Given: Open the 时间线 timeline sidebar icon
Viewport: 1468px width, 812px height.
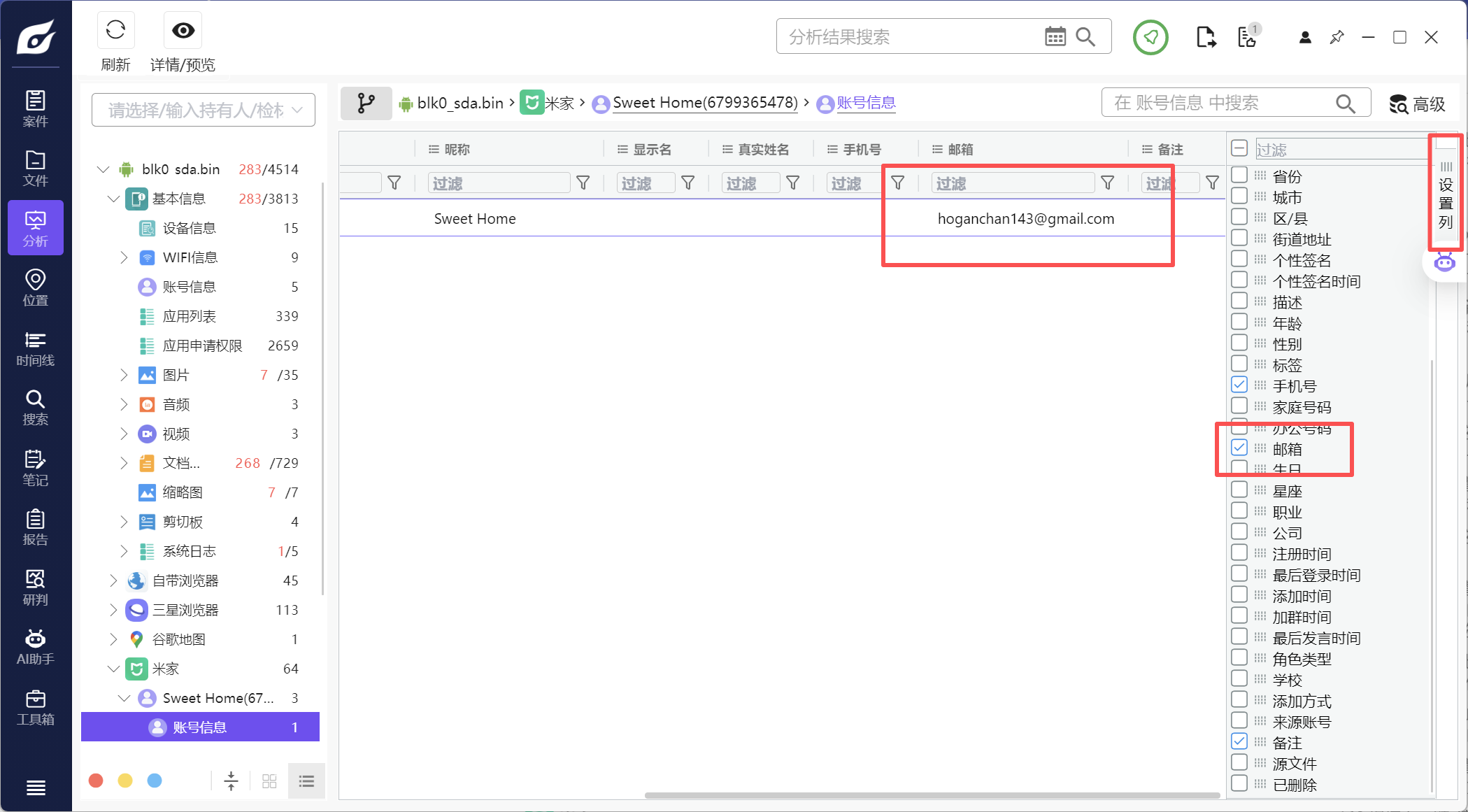Looking at the screenshot, I should pos(35,348).
